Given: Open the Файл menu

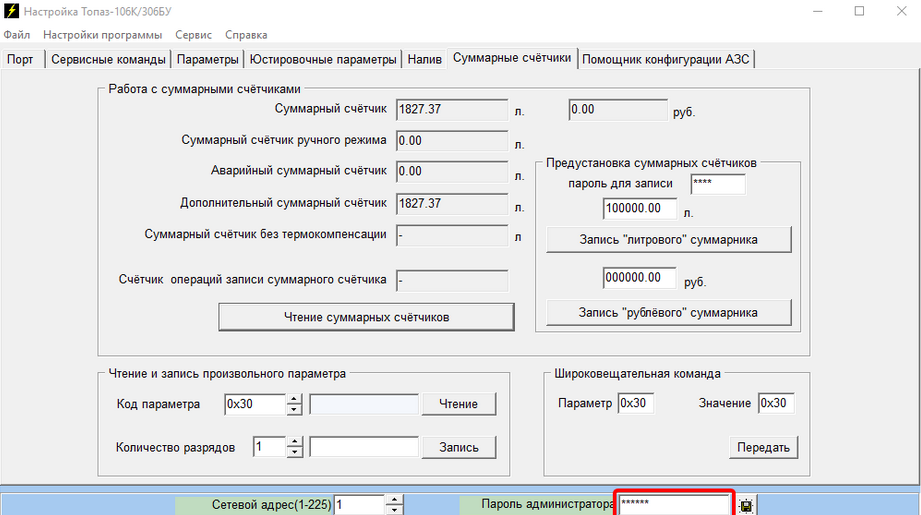Looking at the screenshot, I should [16, 35].
